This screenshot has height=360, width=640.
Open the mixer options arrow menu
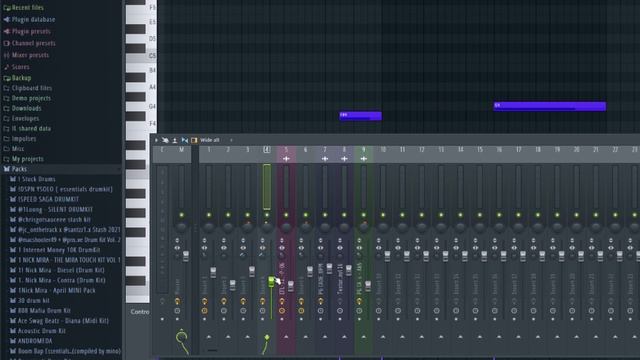(156, 140)
